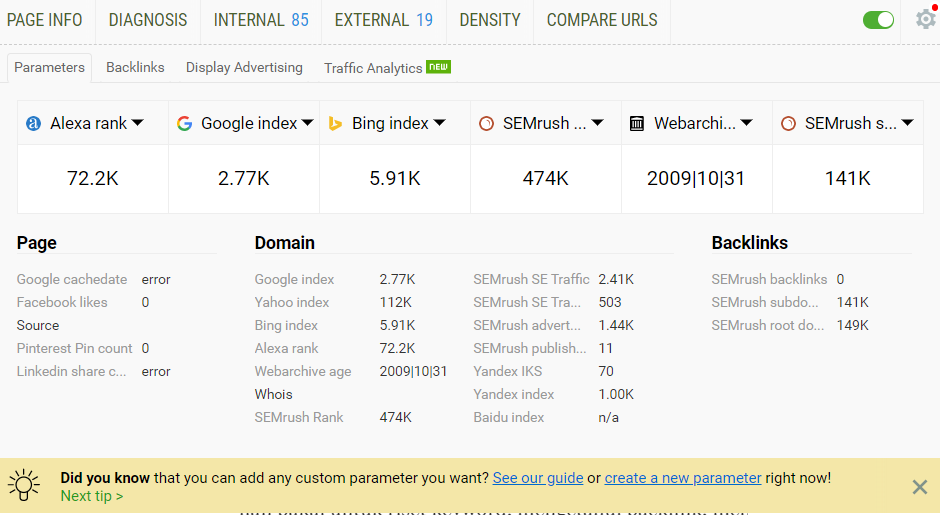Click the SEMrush Rank logo icon
Viewport: 940px width, 515px height.
tap(486, 124)
